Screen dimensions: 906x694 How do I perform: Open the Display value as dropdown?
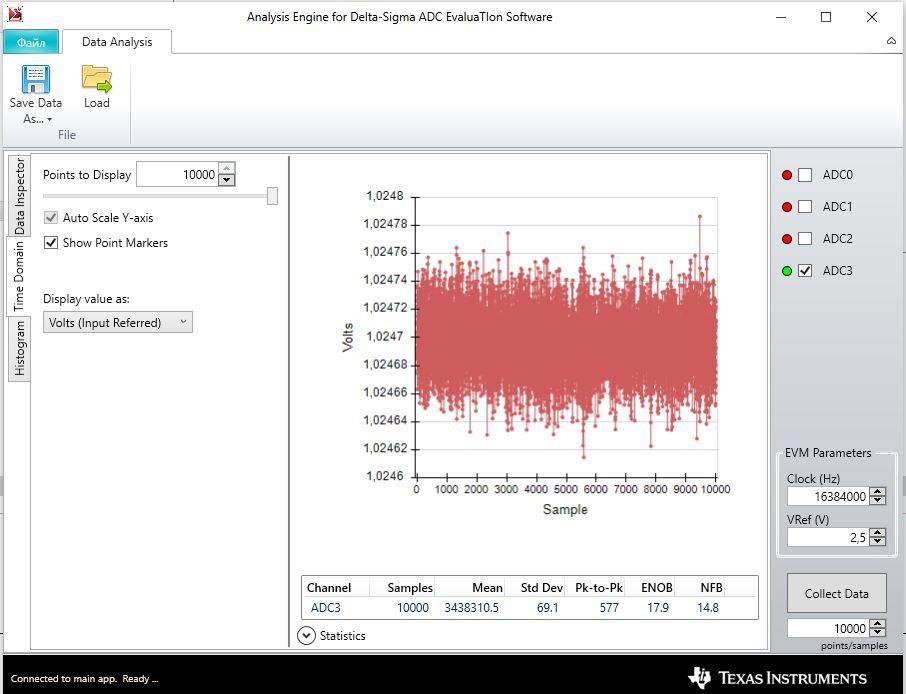pos(118,322)
